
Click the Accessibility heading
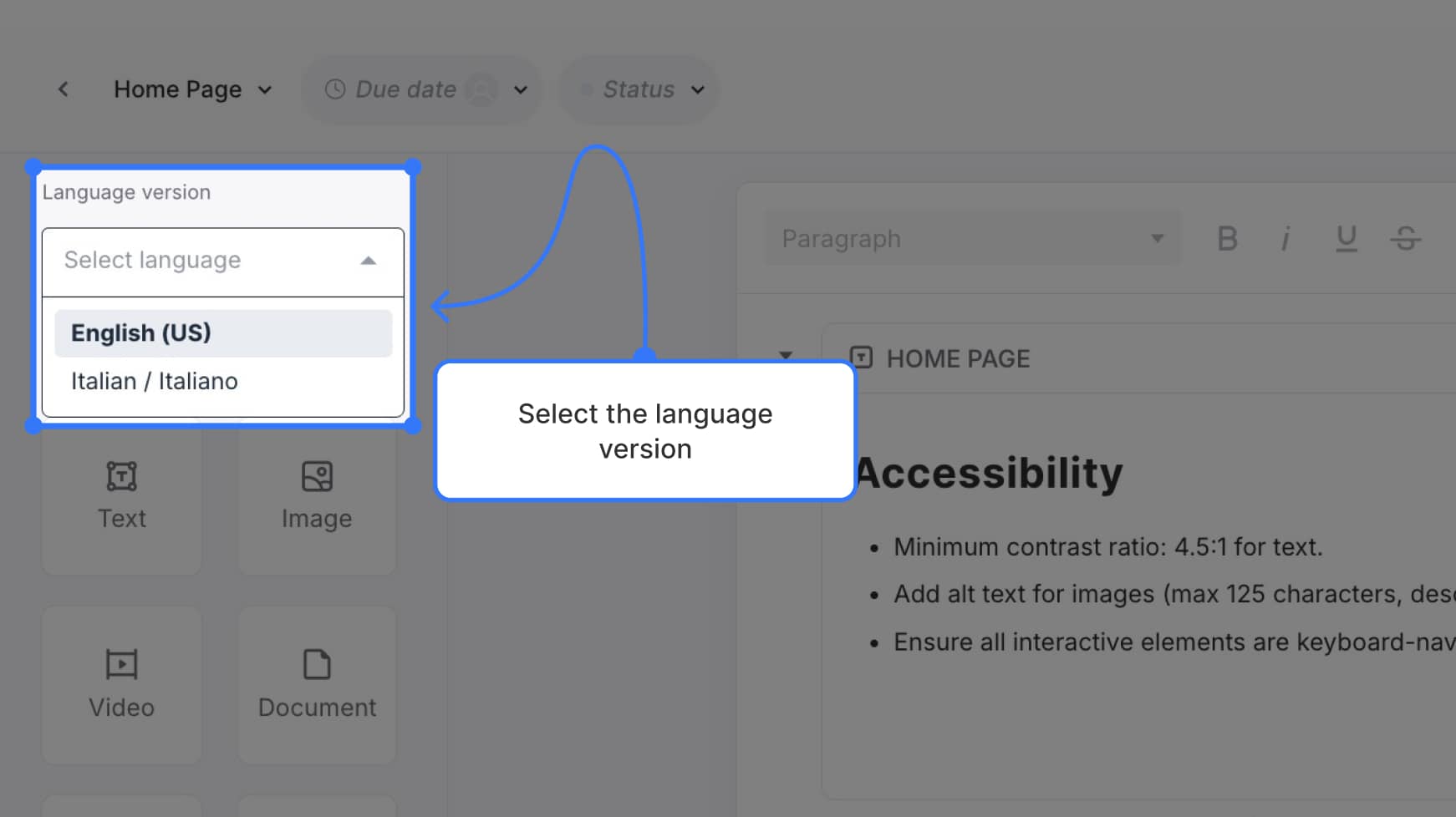[989, 473]
